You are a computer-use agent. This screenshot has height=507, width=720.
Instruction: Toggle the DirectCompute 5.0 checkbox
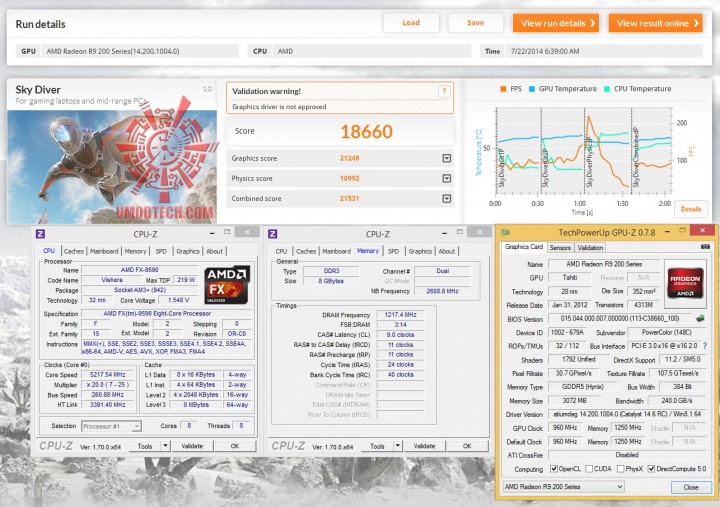(651, 468)
